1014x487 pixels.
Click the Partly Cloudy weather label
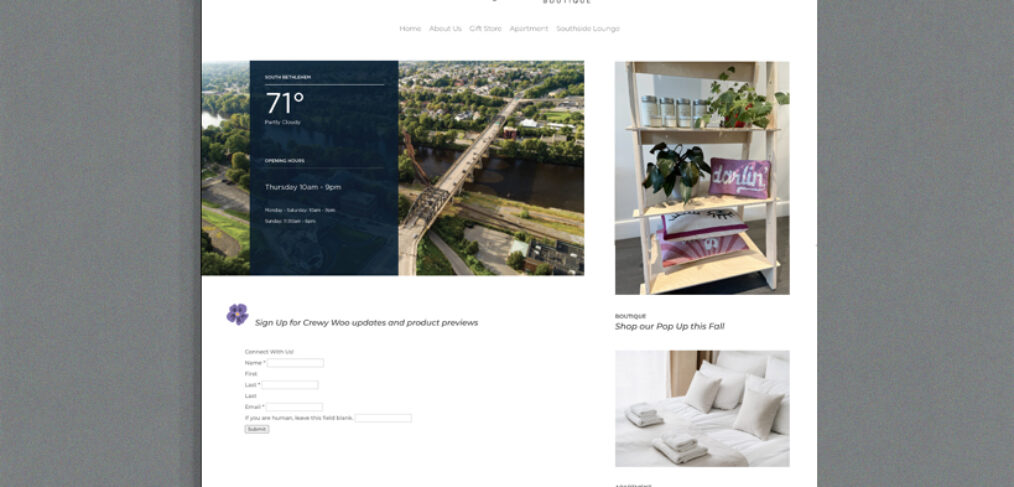pyautogui.click(x=283, y=122)
